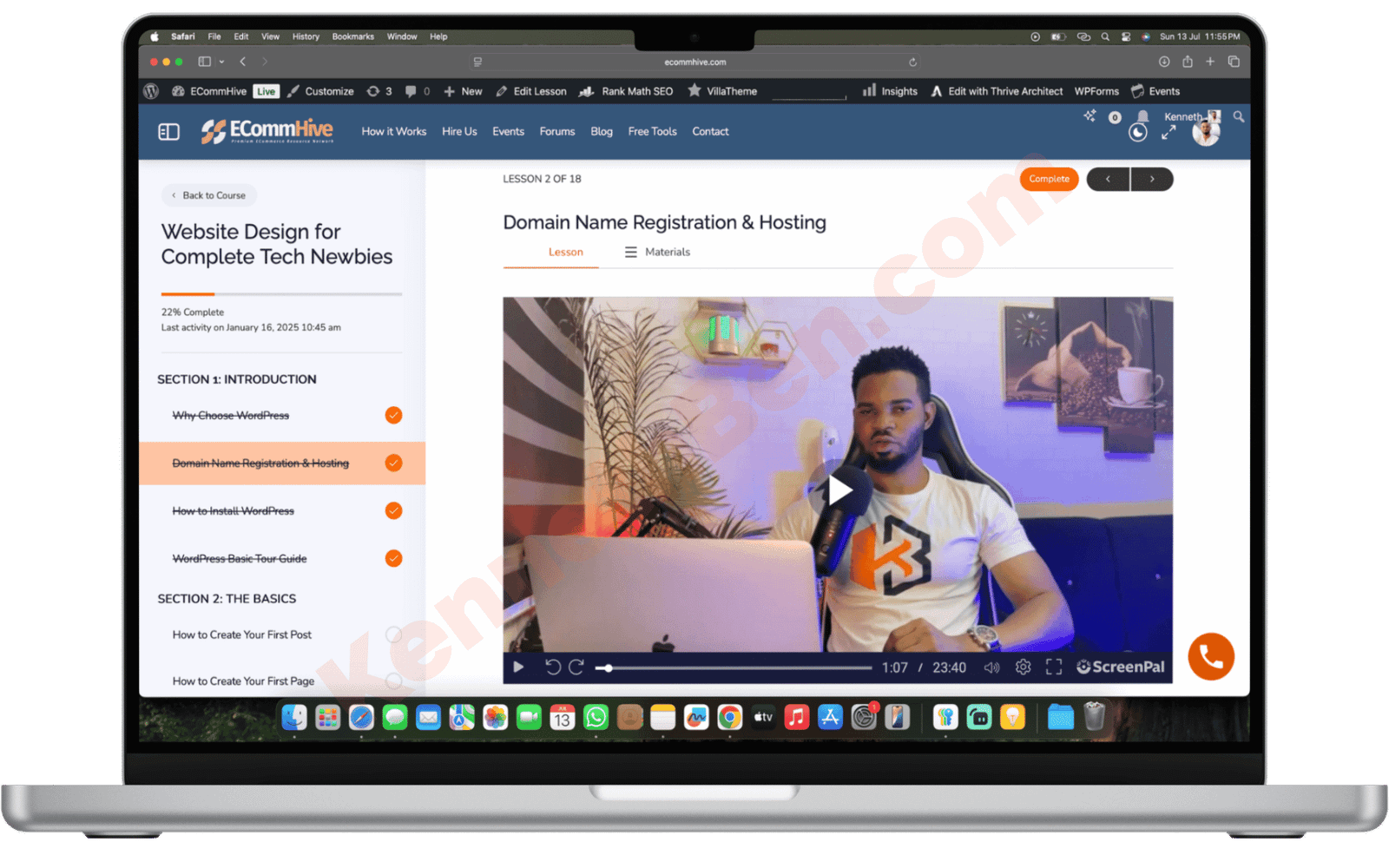Click the skip forward icon in the video controls

tap(576, 667)
